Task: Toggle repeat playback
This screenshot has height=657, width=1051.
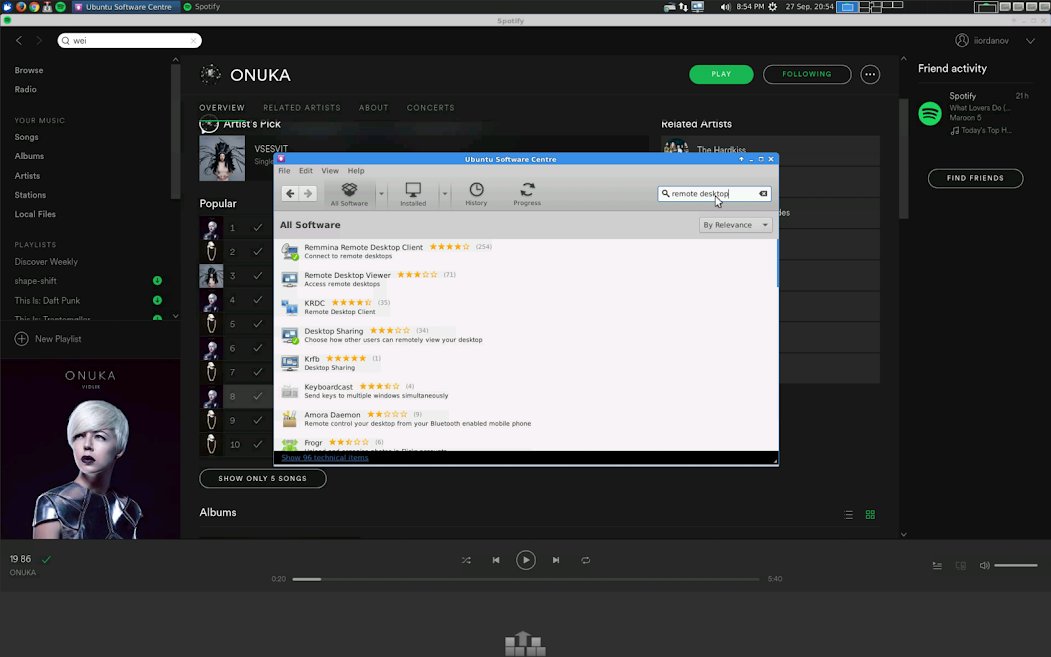Action: 586,561
